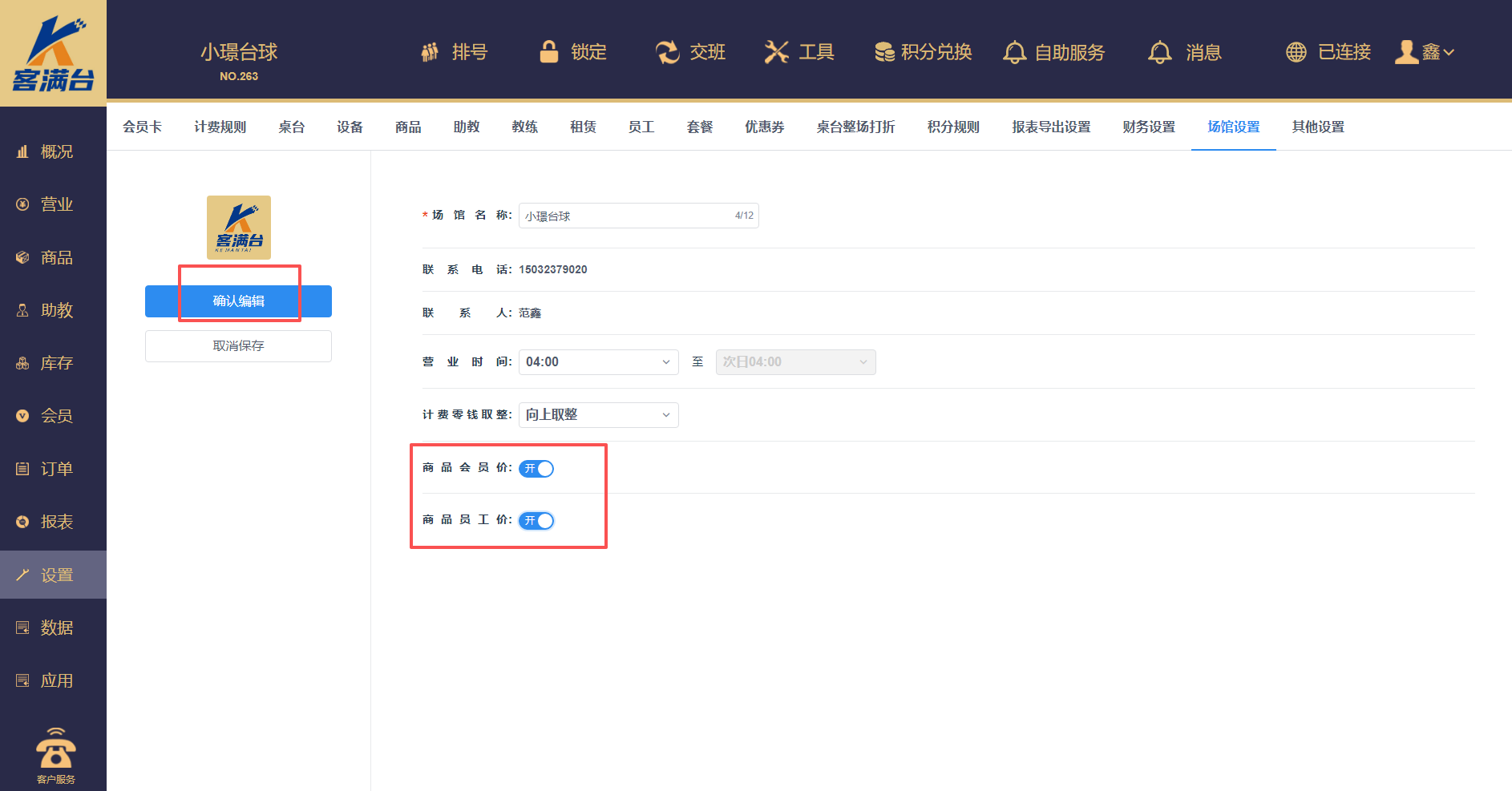Click the 锁定 padlock icon
This screenshot has width=1512, height=791.
[x=549, y=52]
